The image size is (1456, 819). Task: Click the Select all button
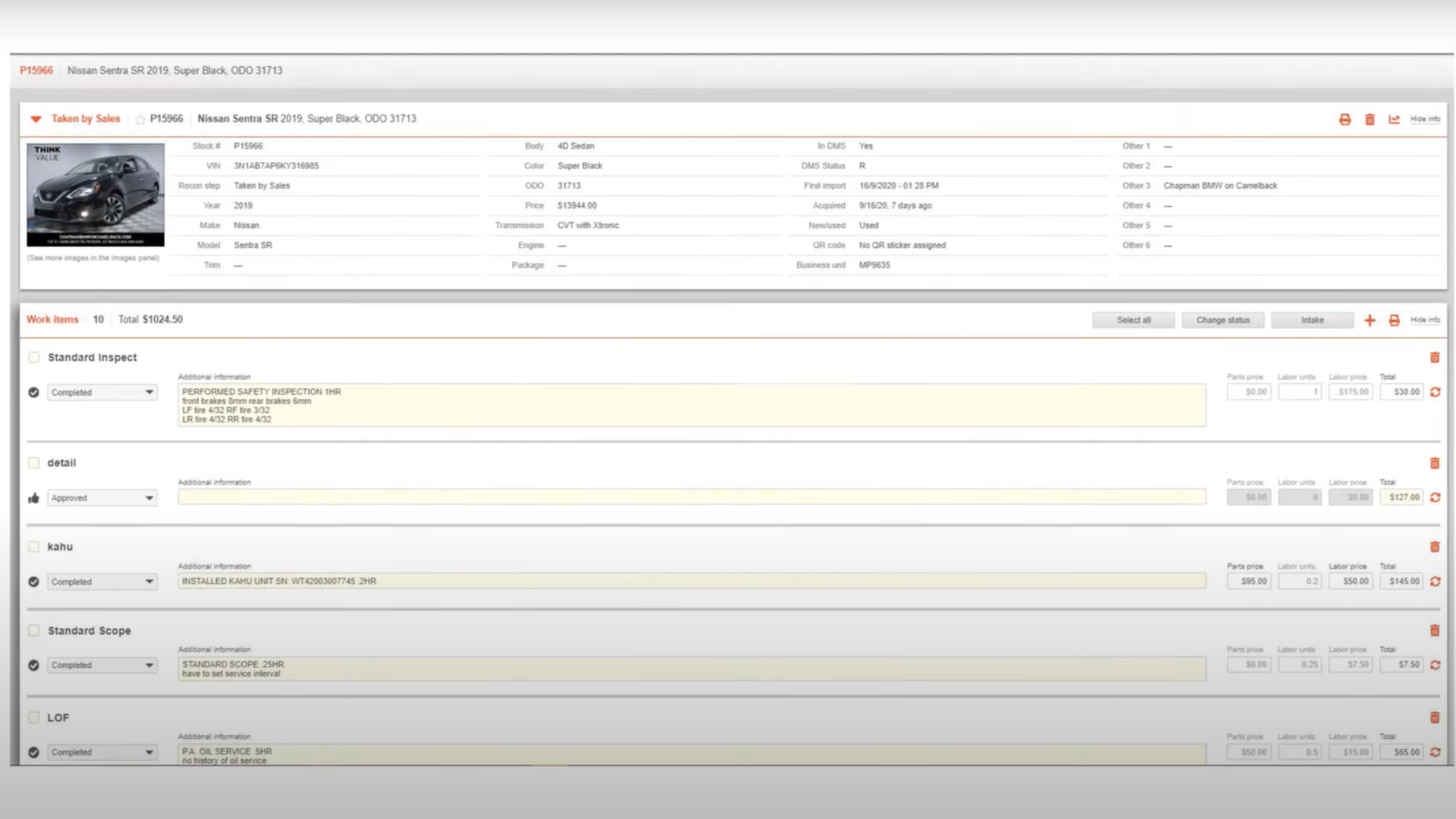(1134, 320)
